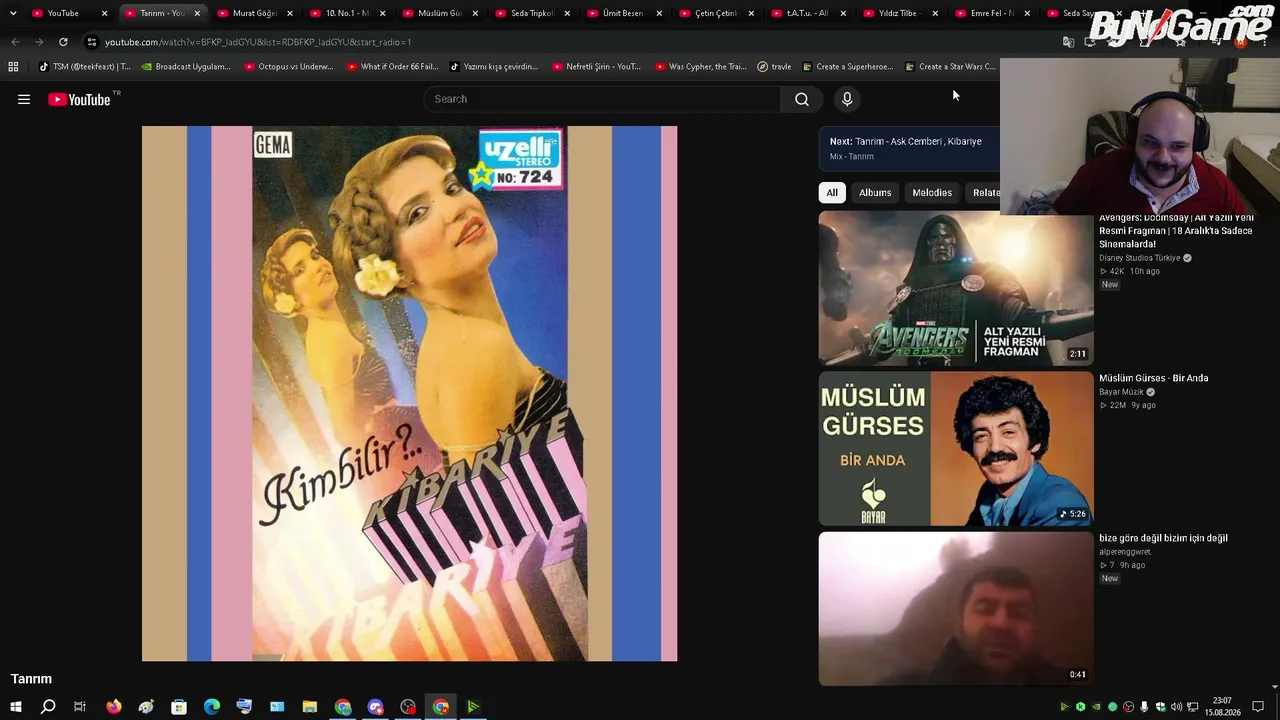Open the Bayar Müzik channel name
The height and width of the screenshot is (720, 1280).
[x=1121, y=392]
